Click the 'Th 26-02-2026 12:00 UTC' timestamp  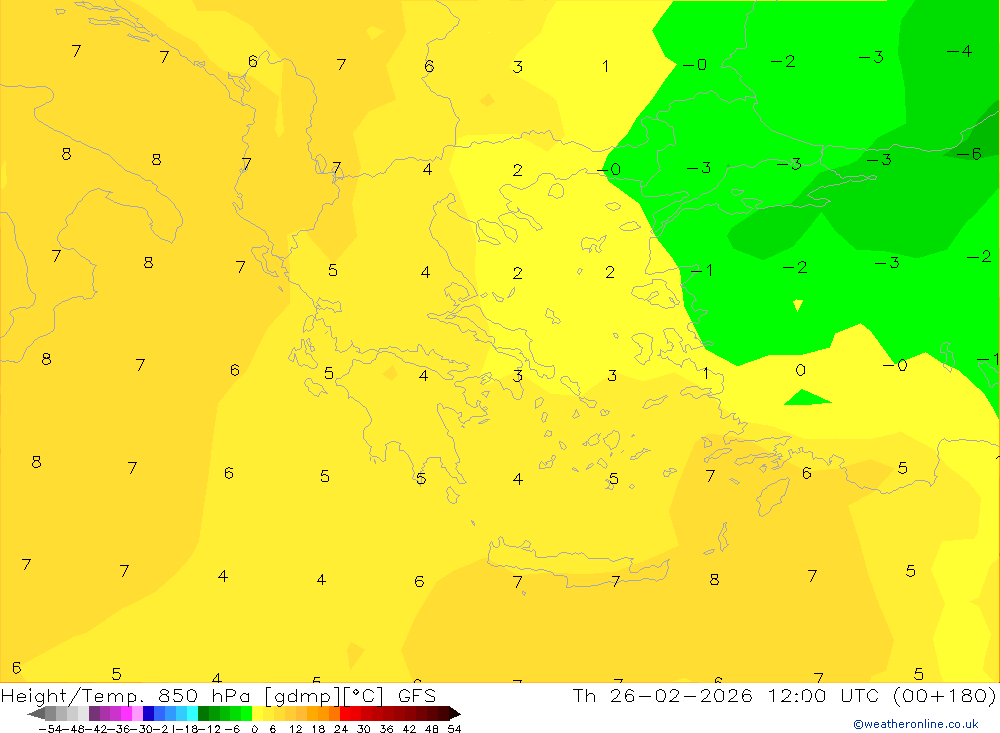(725, 695)
